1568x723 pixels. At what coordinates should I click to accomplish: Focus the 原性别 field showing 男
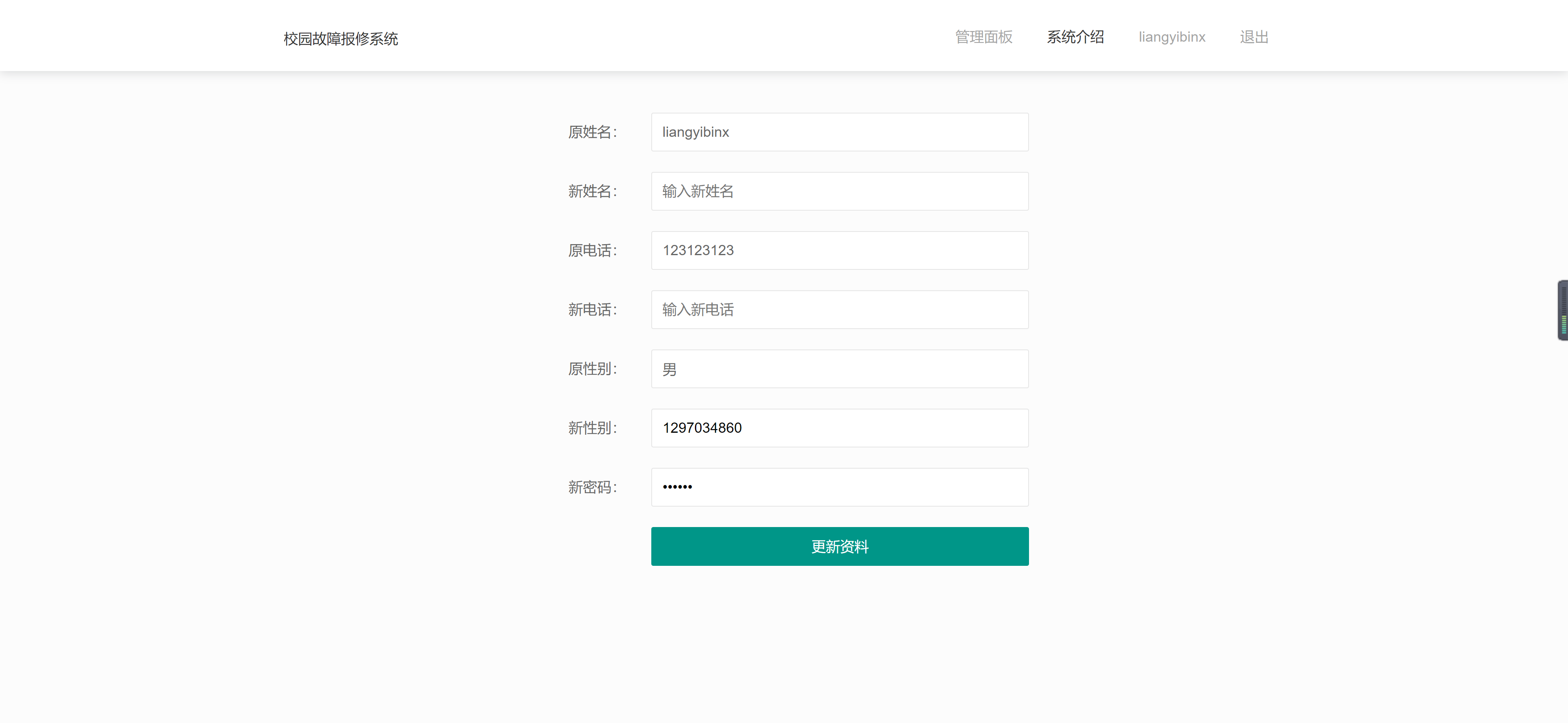(840, 369)
